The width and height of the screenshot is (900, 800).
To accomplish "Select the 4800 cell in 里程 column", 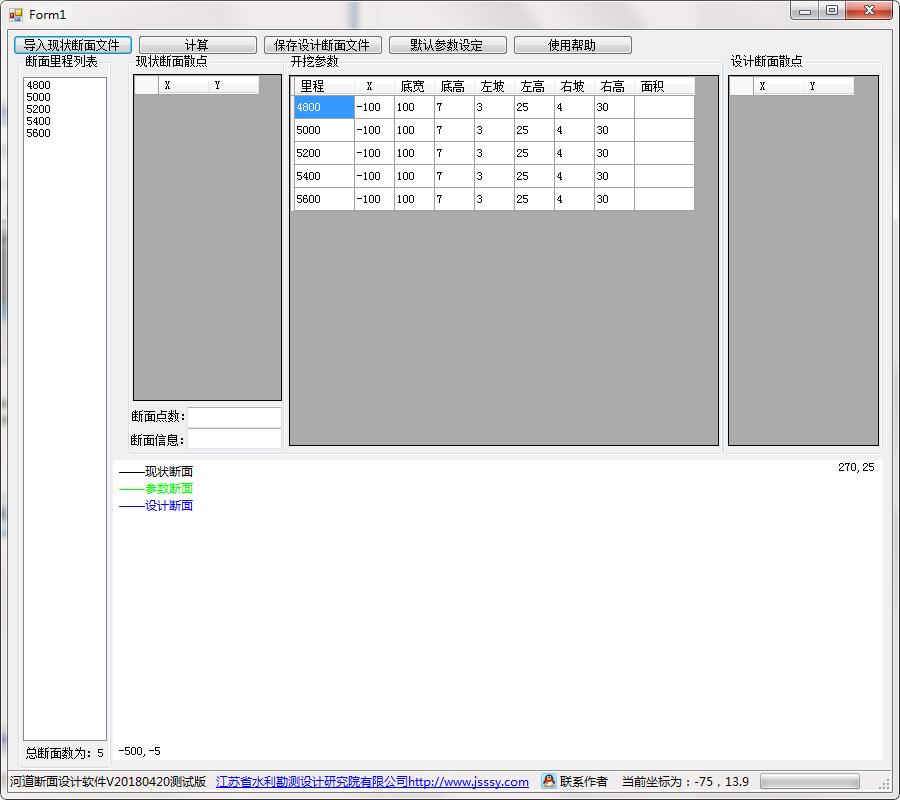I will (324, 107).
